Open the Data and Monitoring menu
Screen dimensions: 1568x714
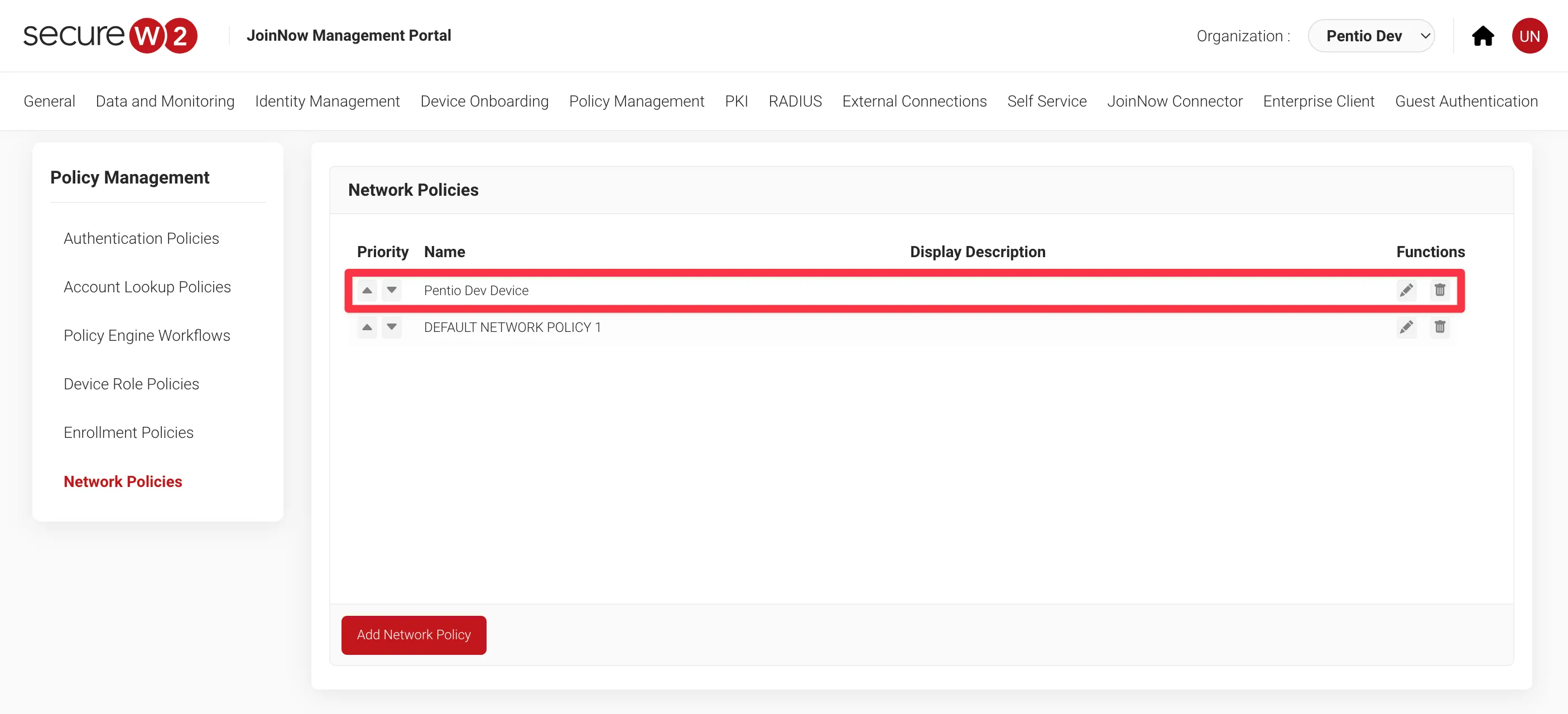165,101
